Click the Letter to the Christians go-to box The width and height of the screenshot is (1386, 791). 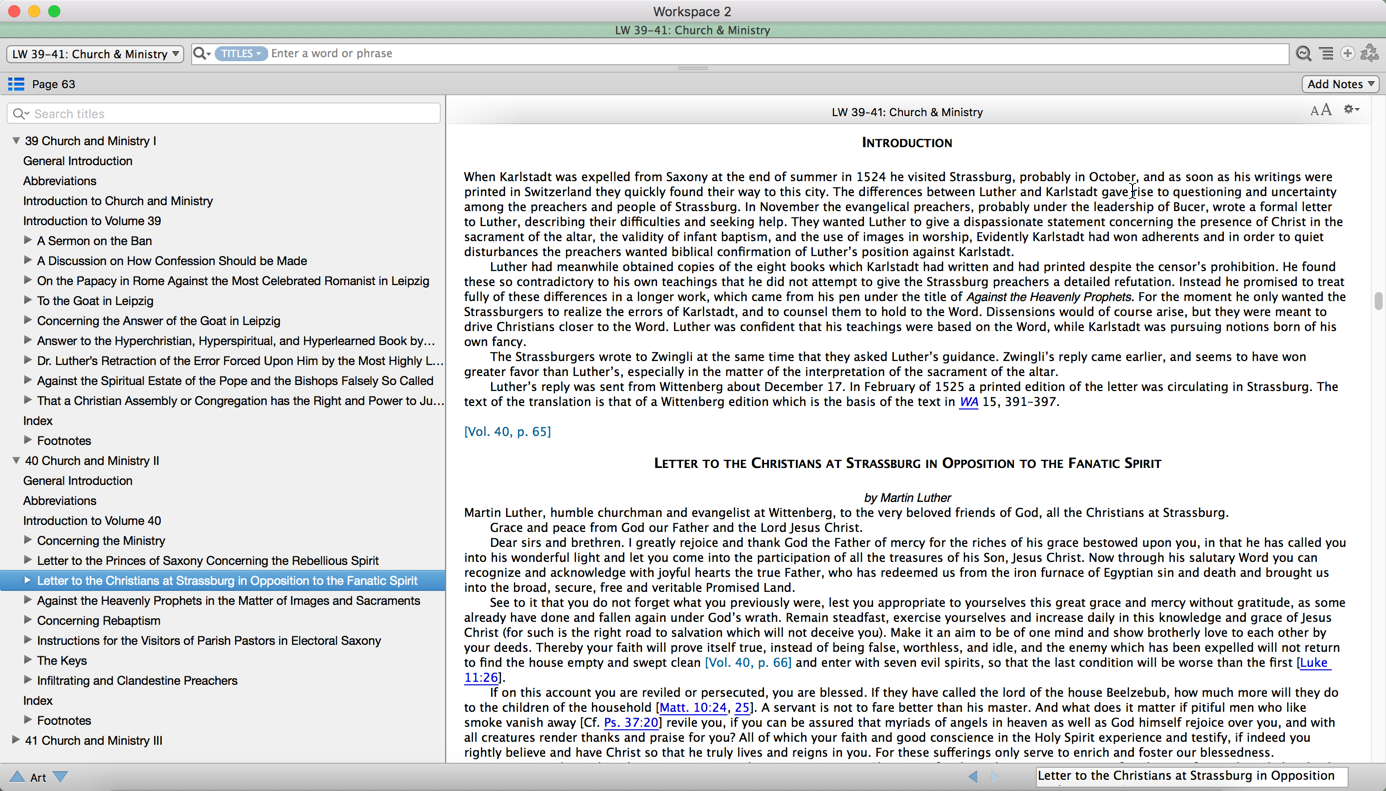(x=1192, y=776)
